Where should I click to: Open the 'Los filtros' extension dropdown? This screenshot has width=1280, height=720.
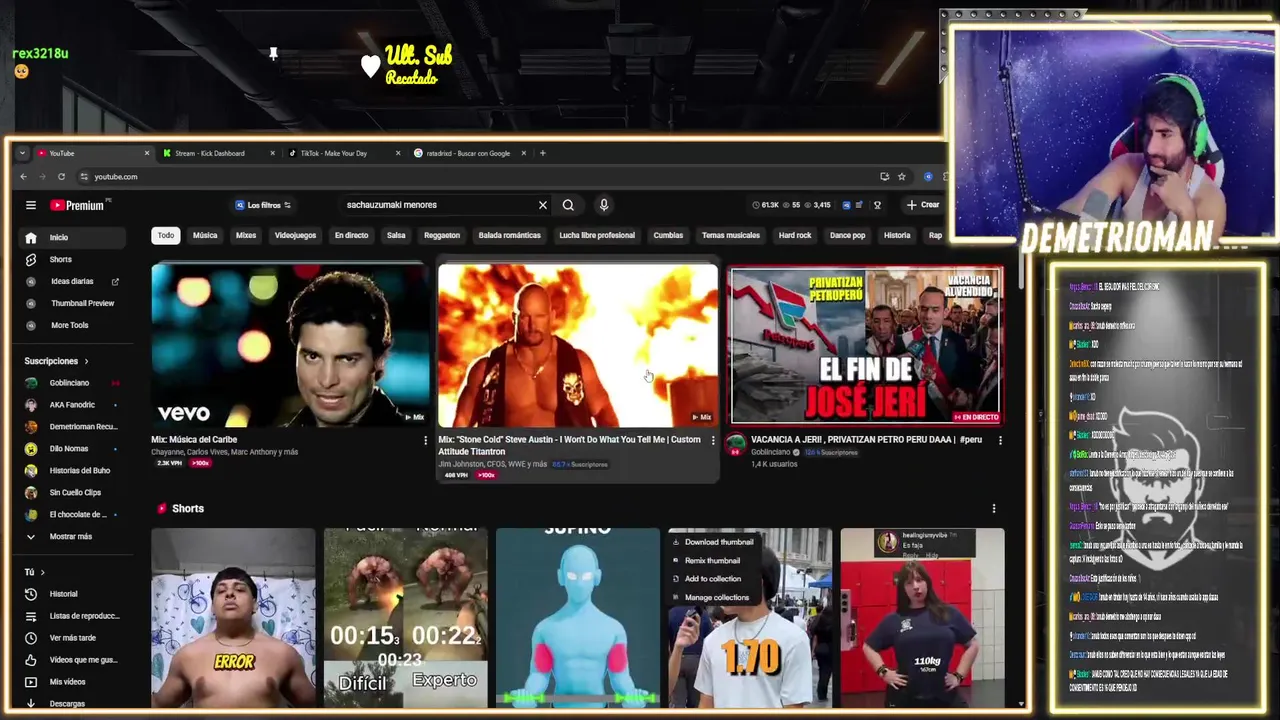263,205
